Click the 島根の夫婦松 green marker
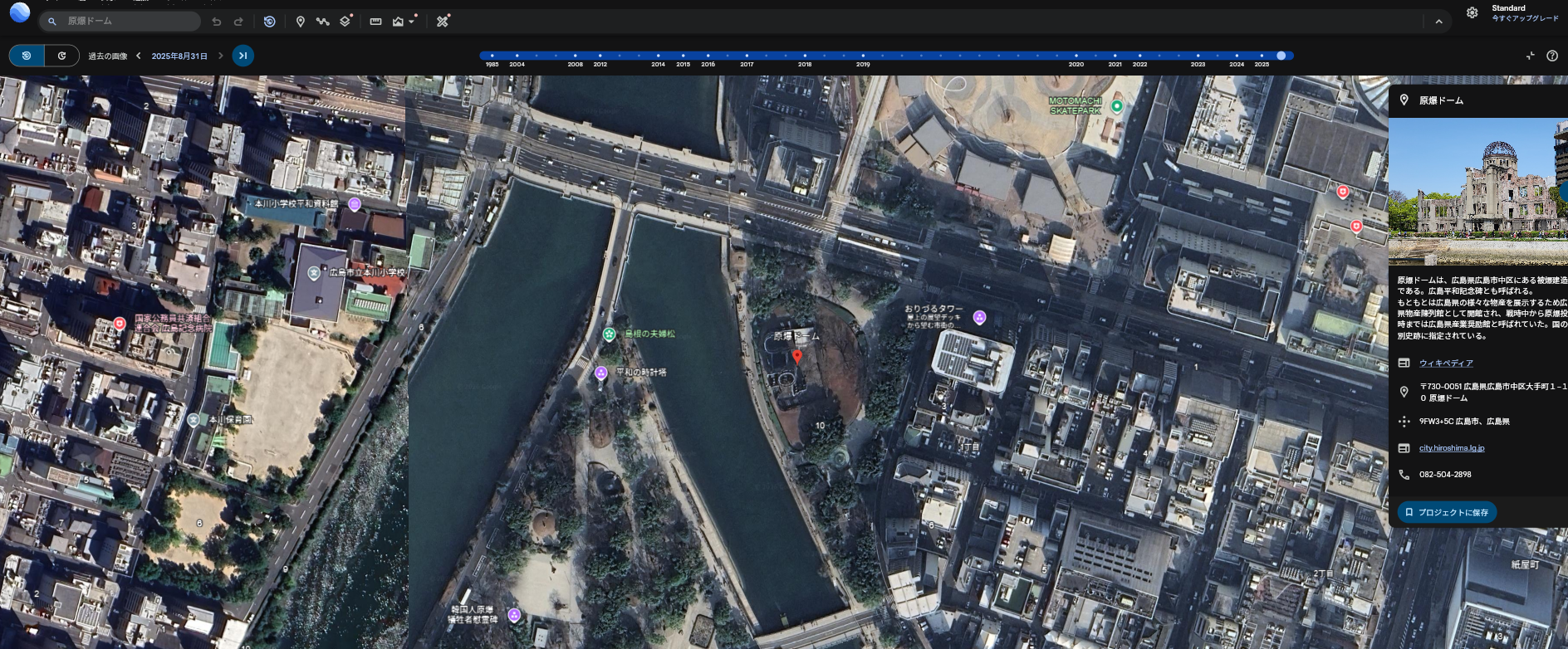The width and height of the screenshot is (1568, 649). pos(609,334)
